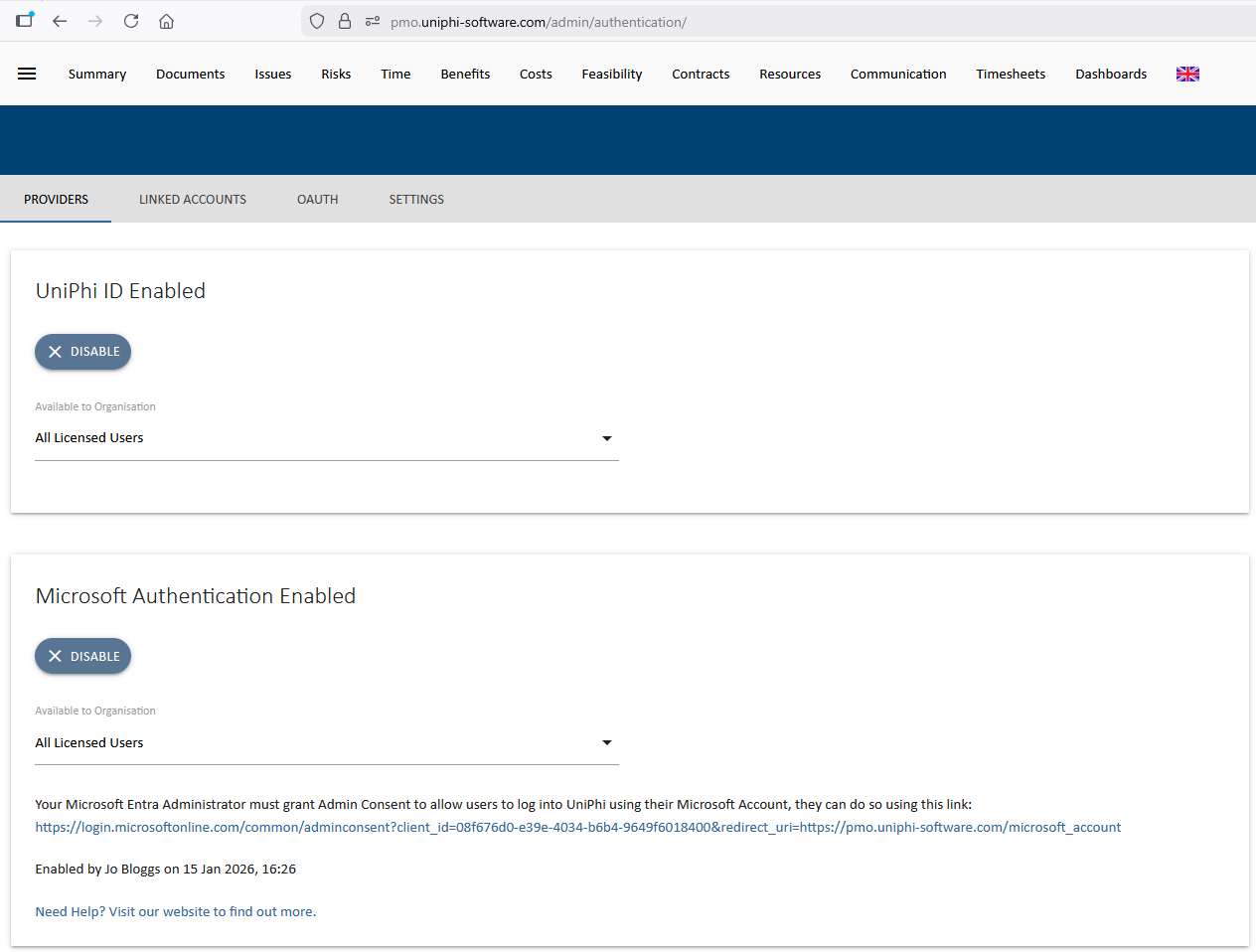Screen dimensions: 1256x952
Task: Expand Microsoft Authentication Available to Organisation dropdown
Action: click(x=327, y=742)
